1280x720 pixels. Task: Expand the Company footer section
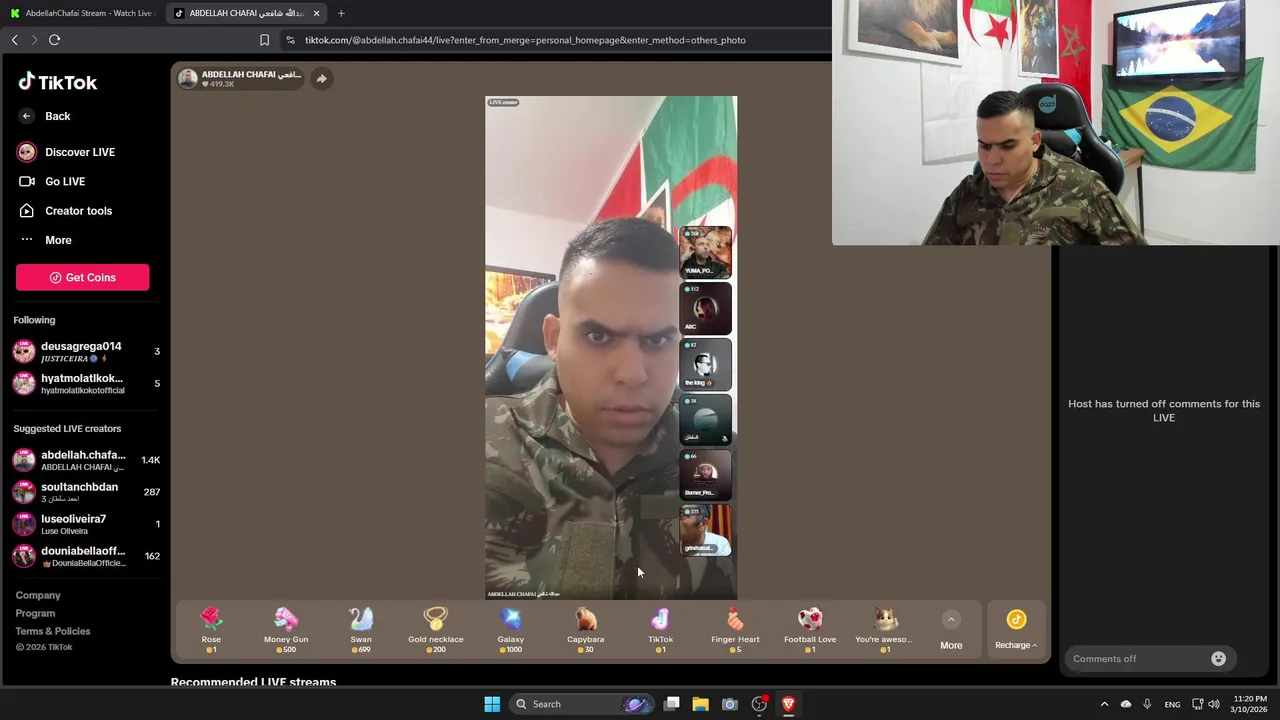(38, 595)
